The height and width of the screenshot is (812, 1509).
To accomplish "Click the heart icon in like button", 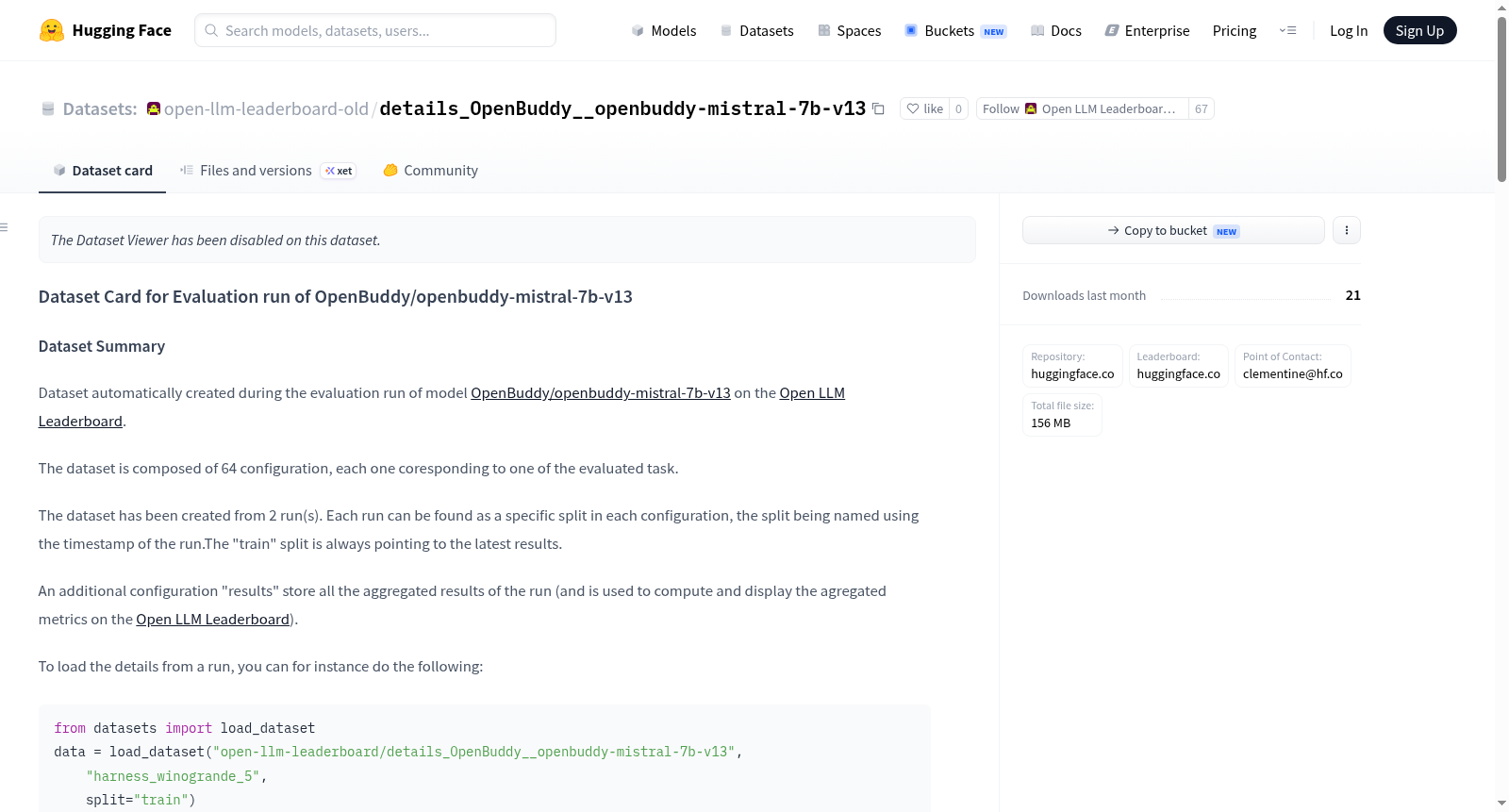I will point(913,108).
